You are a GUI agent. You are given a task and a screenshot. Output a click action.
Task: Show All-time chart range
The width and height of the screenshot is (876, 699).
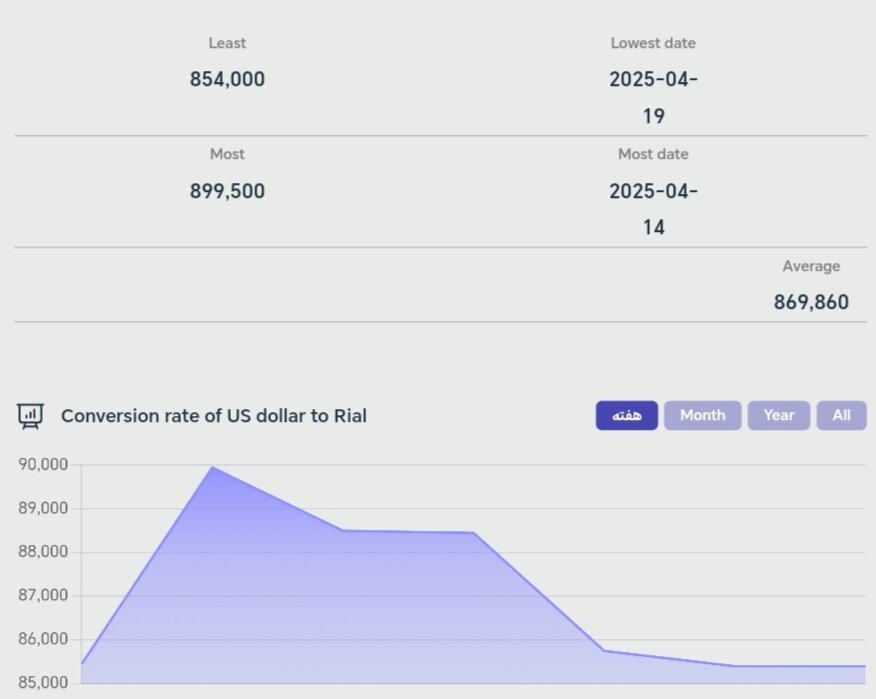click(841, 416)
